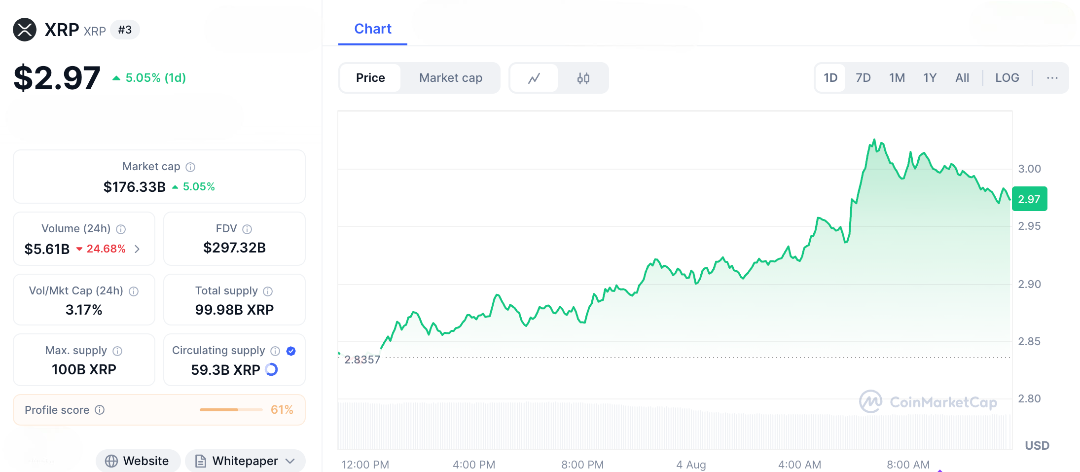Click the XRP coin logo icon

[25, 30]
